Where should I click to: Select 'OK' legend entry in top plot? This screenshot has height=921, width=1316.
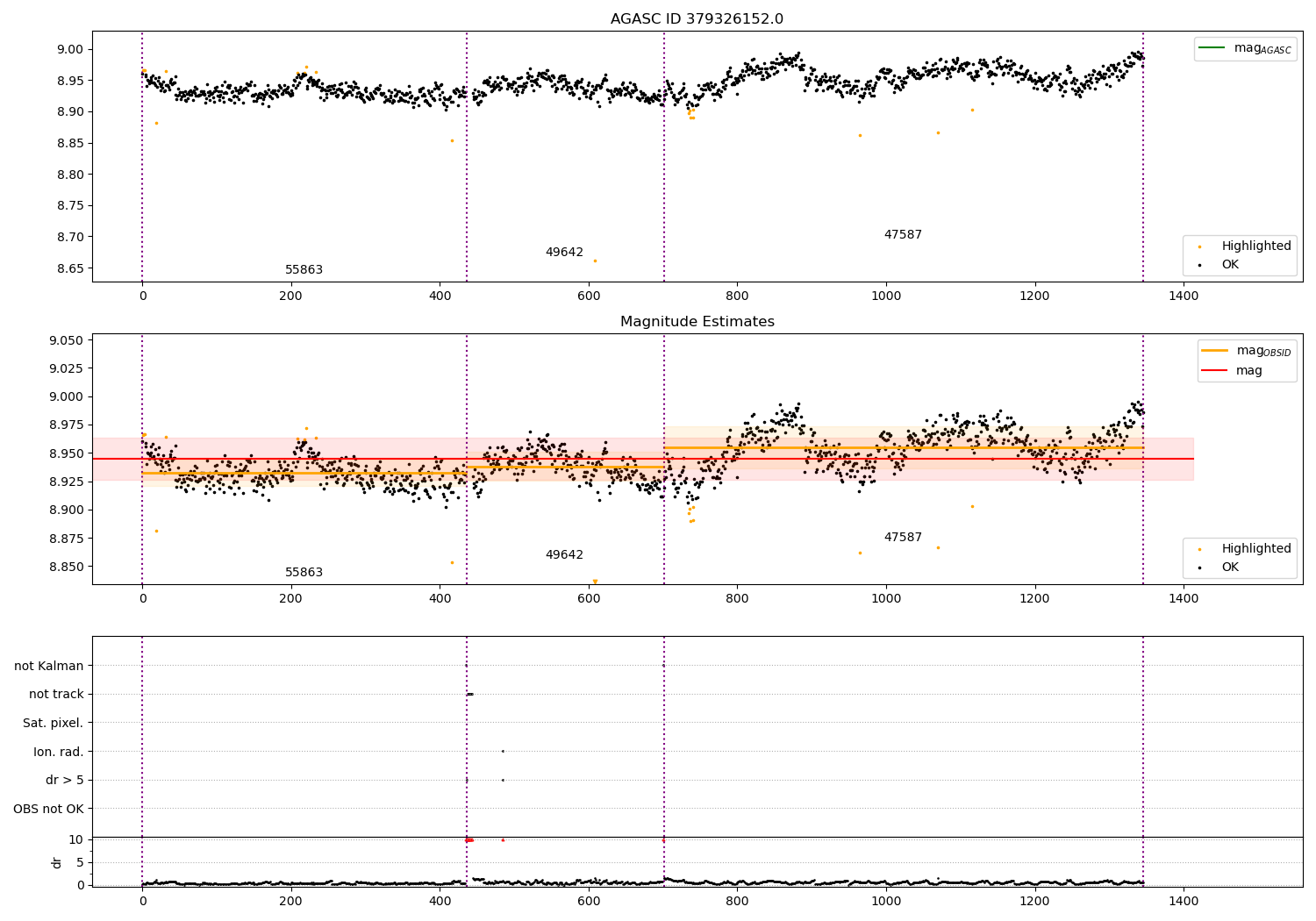click(1230, 265)
